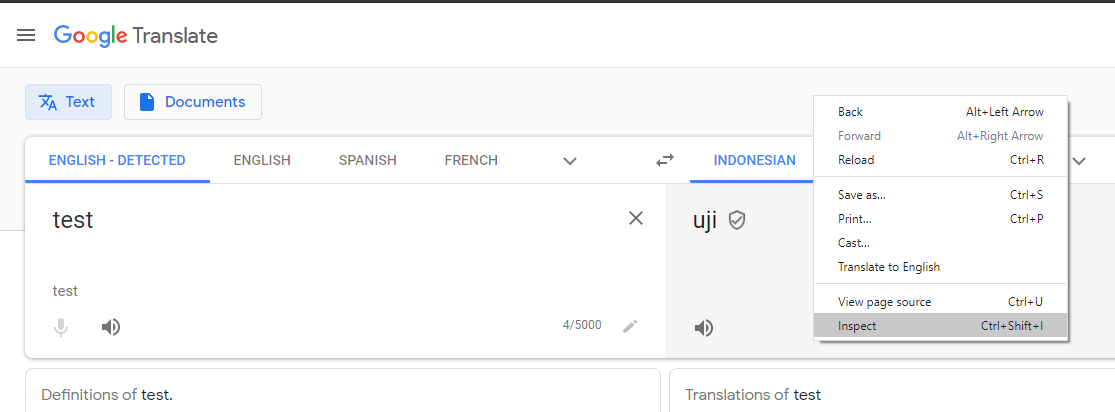Choose Inspect from the context menu
The width and height of the screenshot is (1115, 412).
coord(941,326)
